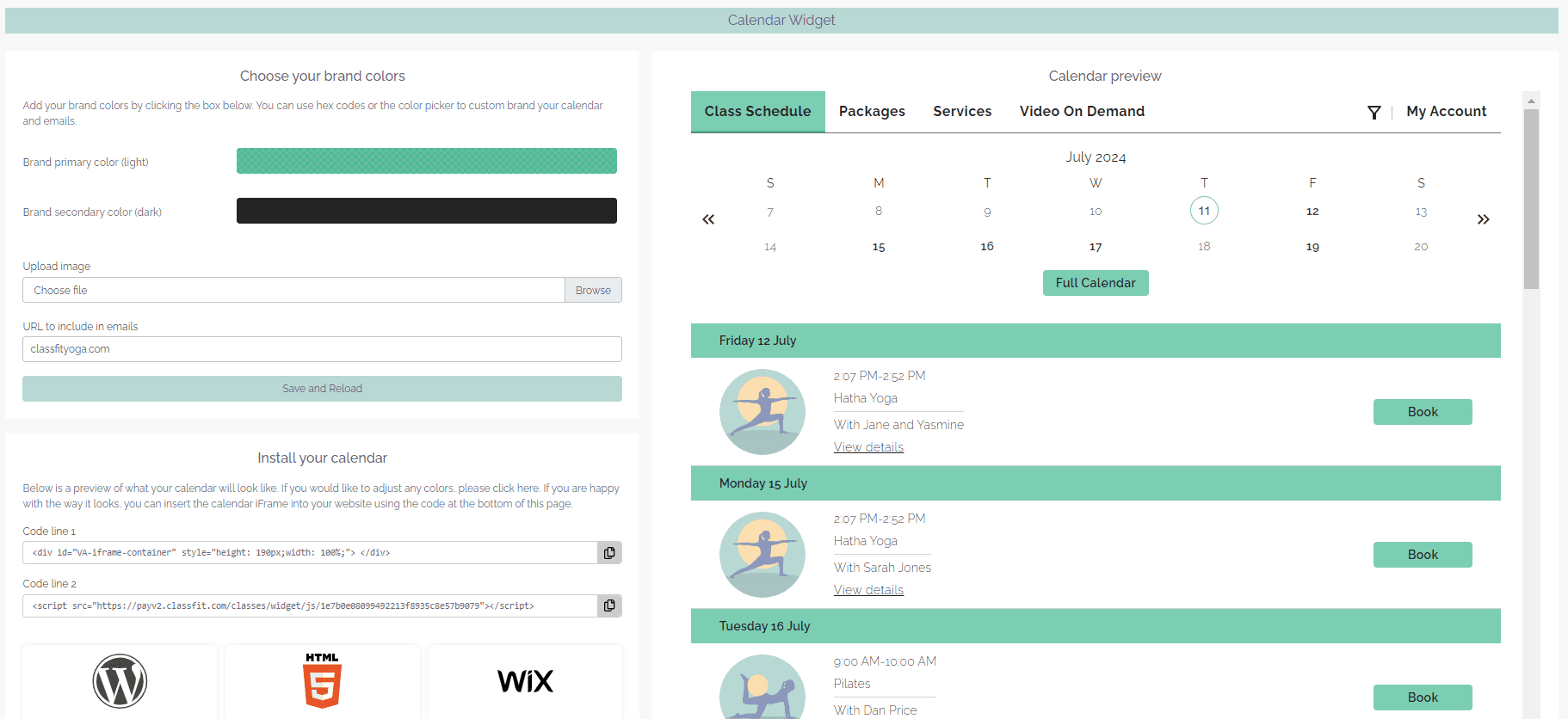The height and width of the screenshot is (719, 1568).
Task: Click Friday Hatha Yoga class image
Action: tap(762, 412)
